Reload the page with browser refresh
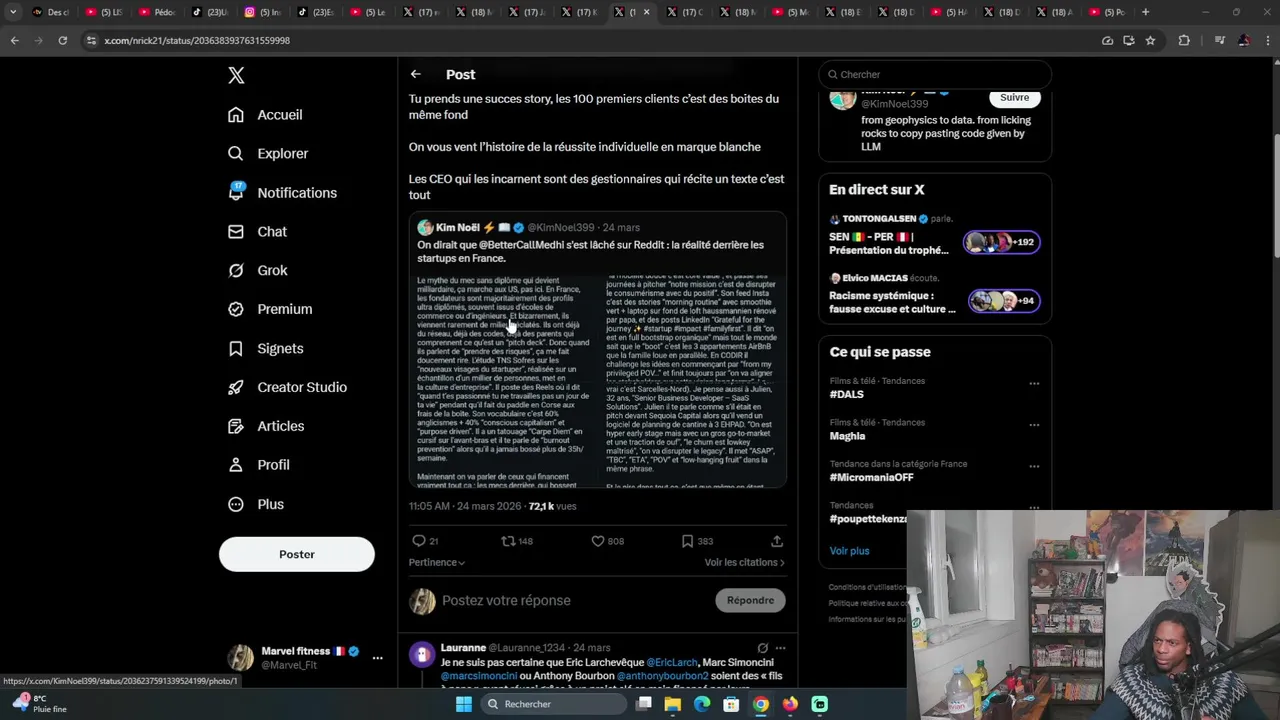Viewport: 1280px width, 720px height. (62, 40)
